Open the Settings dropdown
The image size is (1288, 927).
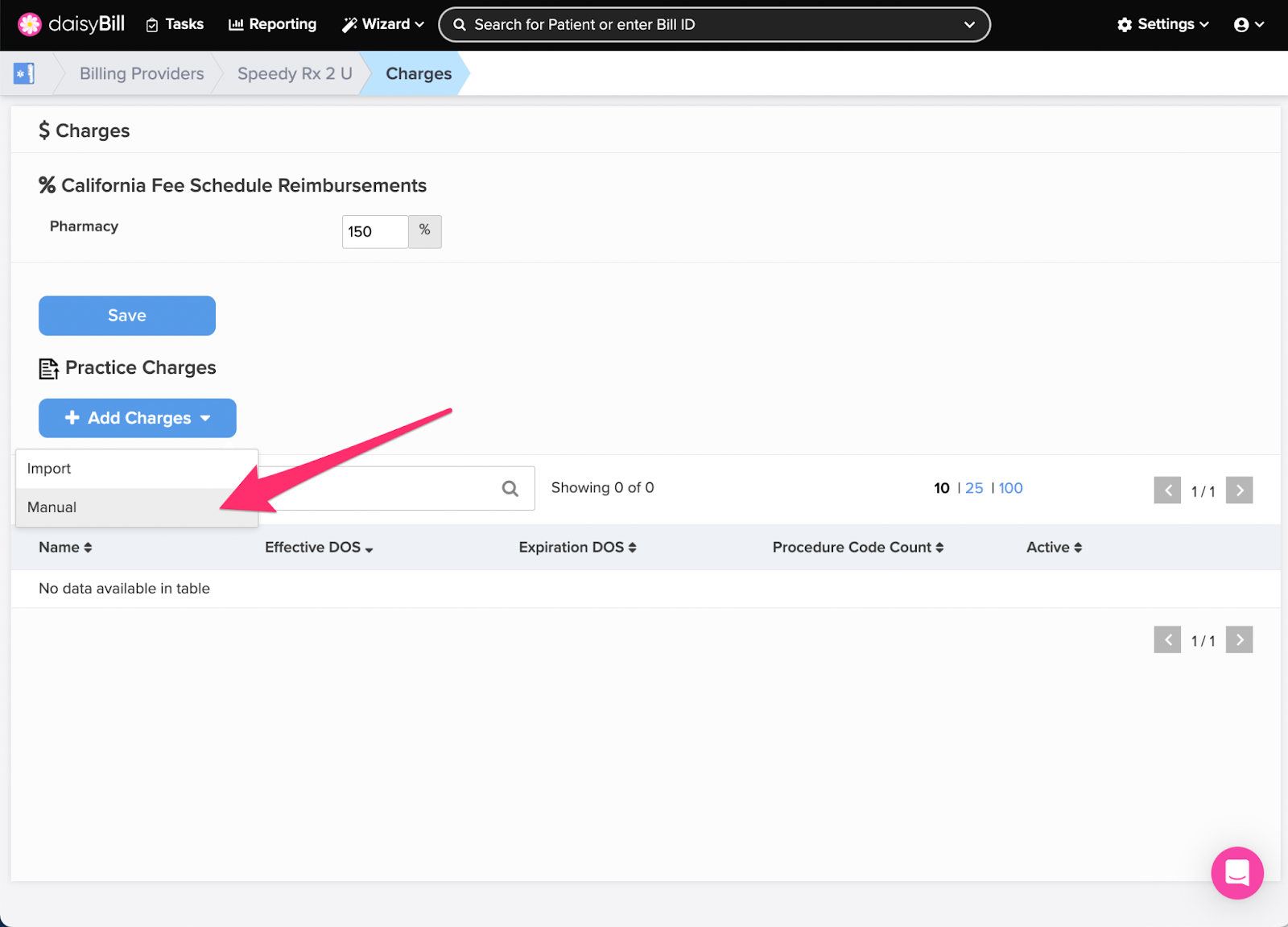[1163, 24]
